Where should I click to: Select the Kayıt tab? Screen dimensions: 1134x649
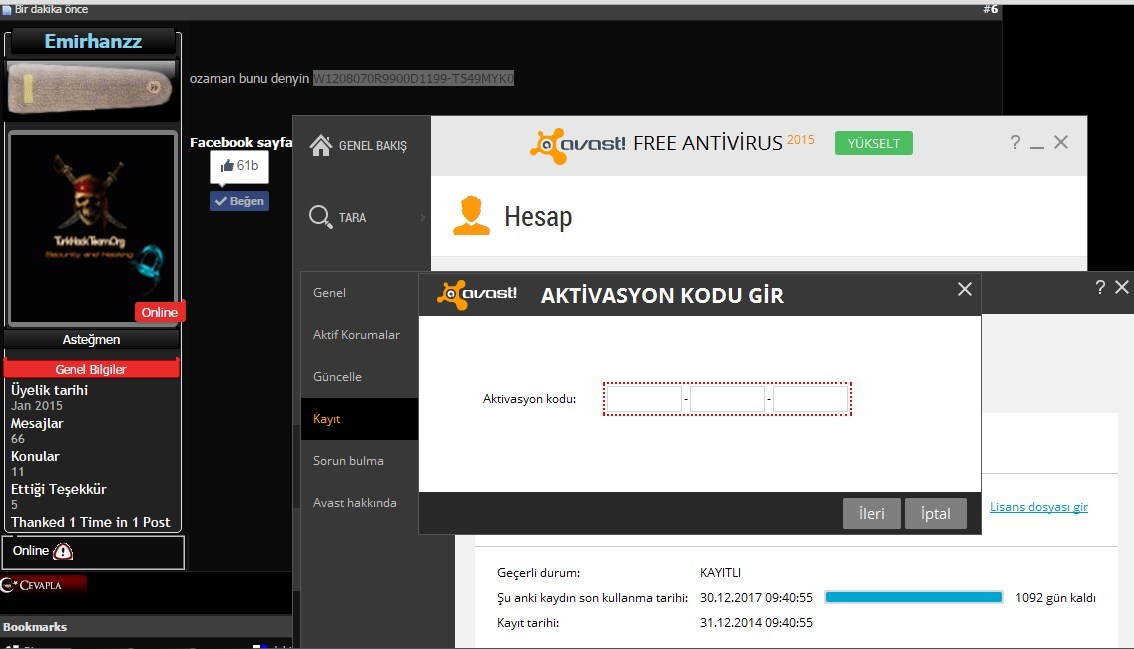(359, 418)
